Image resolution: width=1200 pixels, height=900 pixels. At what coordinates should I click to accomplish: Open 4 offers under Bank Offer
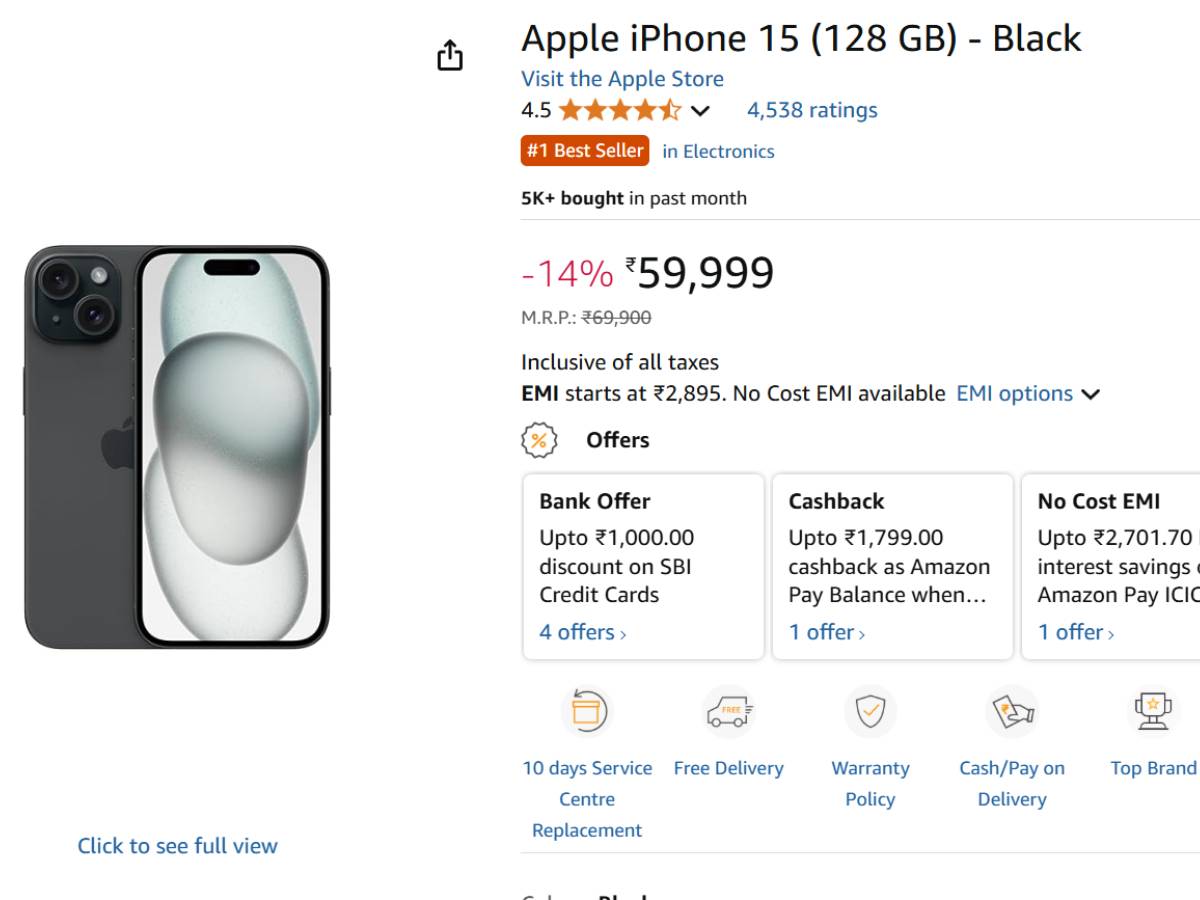(x=582, y=632)
